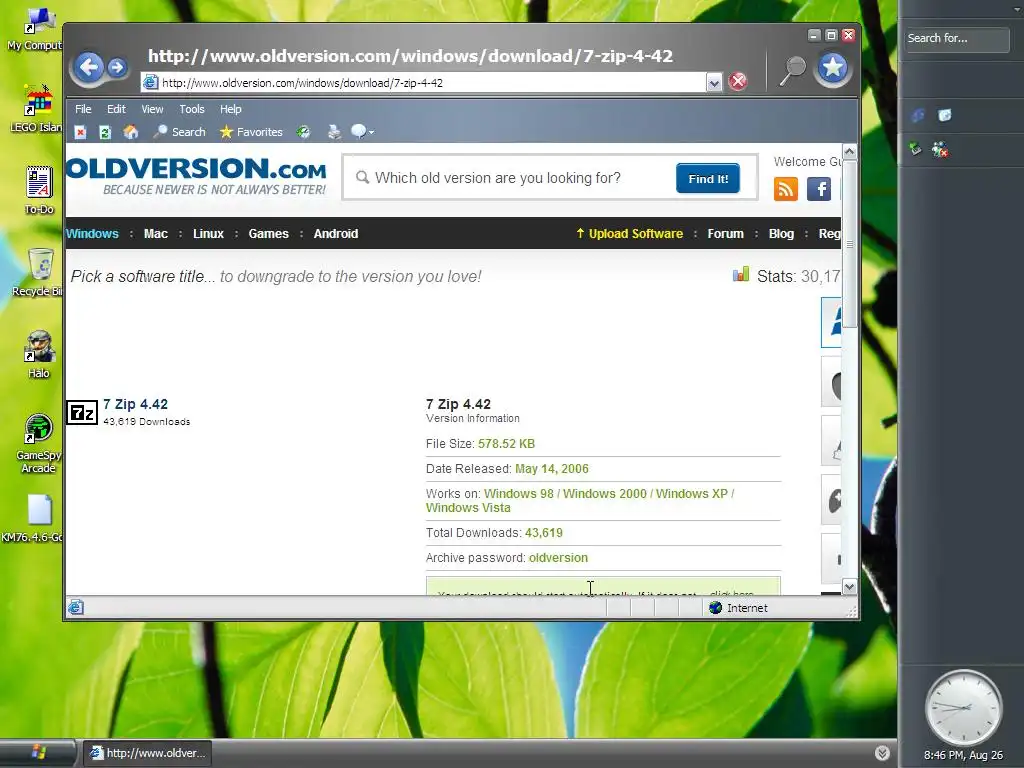The width and height of the screenshot is (1024, 768).
Task: Click the date May 14, 2006
Action: [552, 469]
